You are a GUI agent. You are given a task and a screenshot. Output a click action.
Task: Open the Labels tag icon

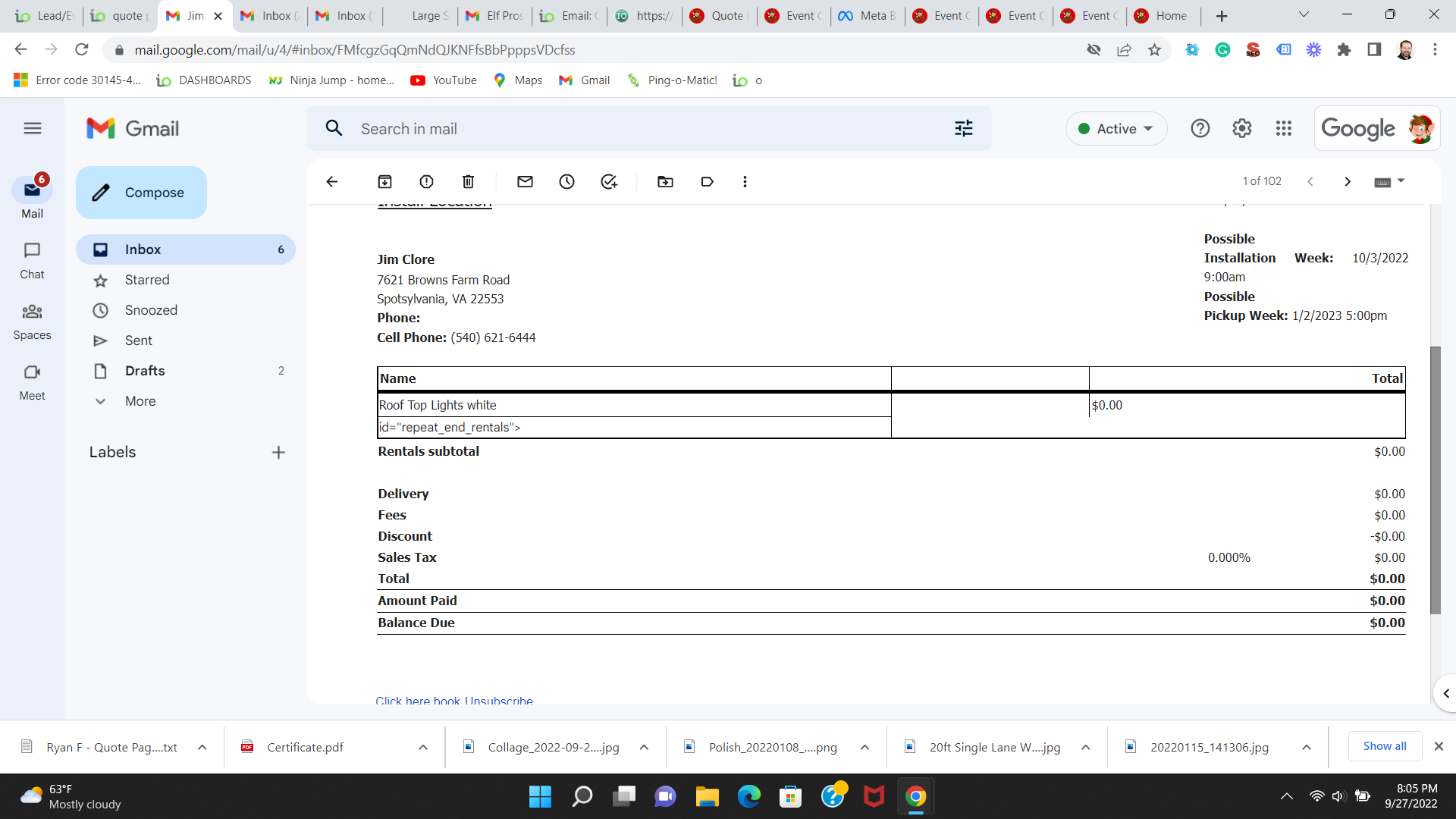(x=707, y=181)
